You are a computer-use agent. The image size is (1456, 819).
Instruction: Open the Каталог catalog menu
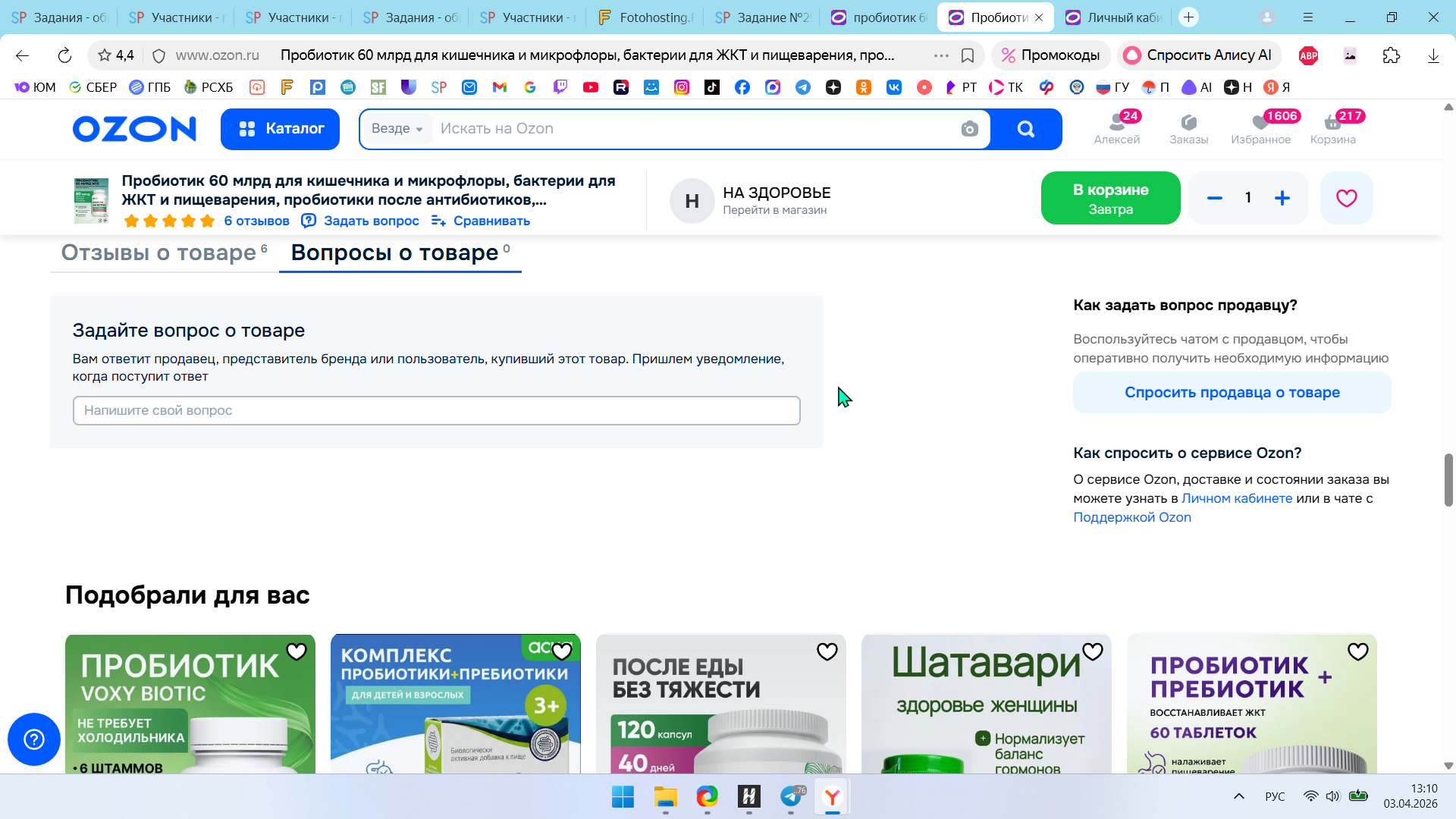pyautogui.click(x=281, y=129)
